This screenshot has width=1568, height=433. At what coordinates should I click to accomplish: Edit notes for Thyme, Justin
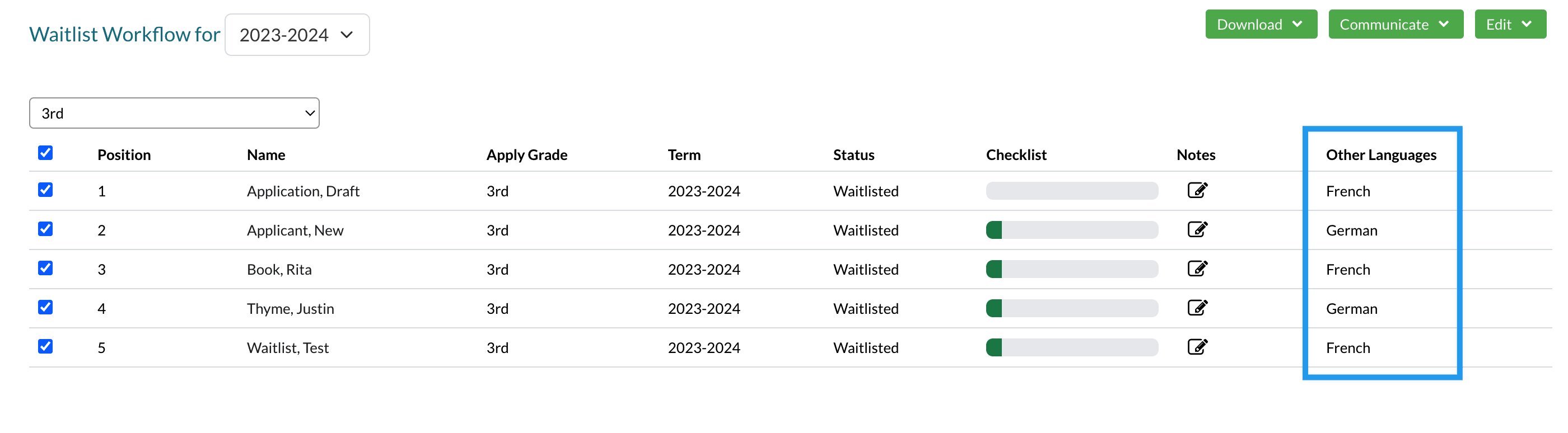tap(1197, 308)
